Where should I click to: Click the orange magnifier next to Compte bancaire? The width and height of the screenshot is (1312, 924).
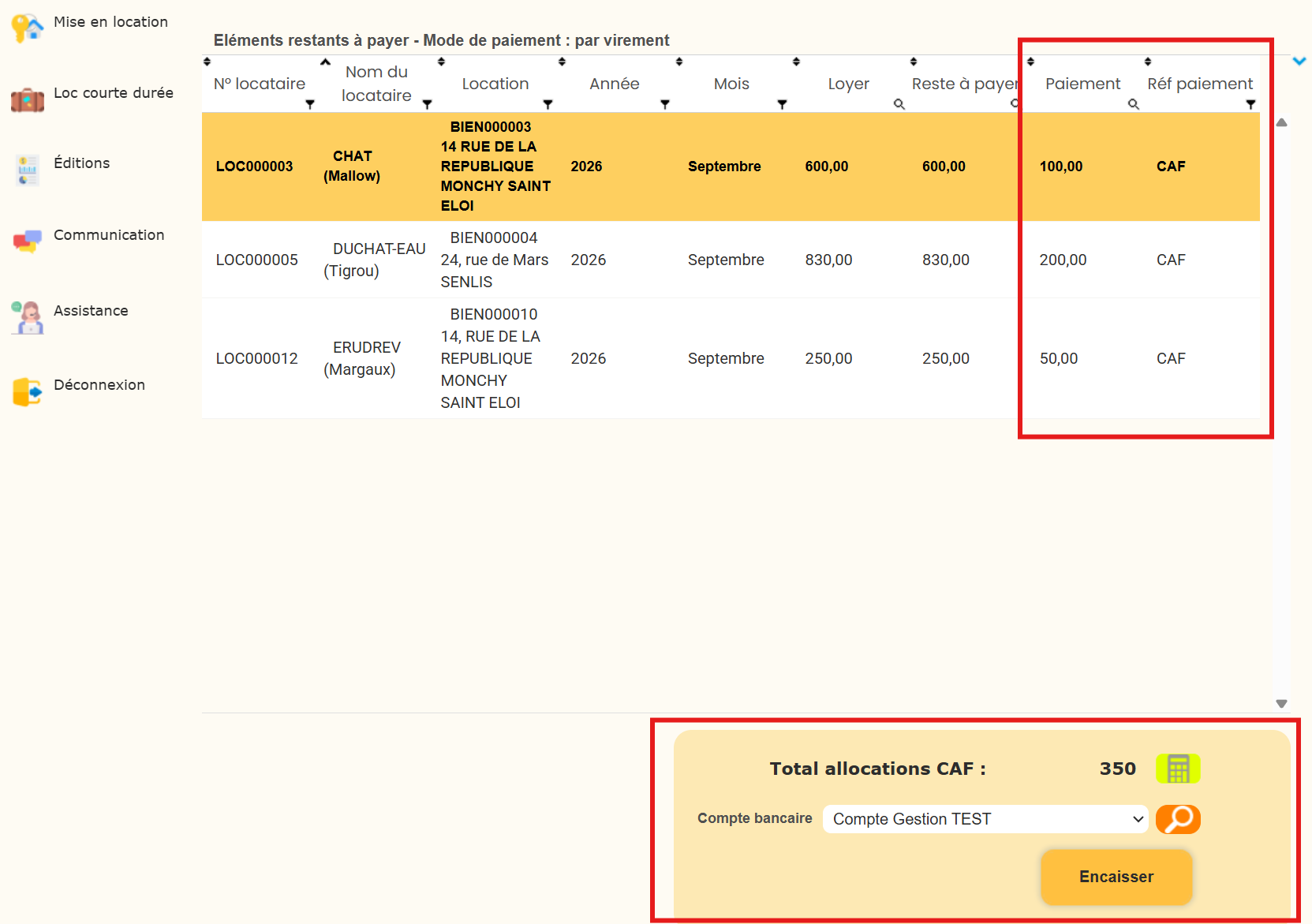coord(1178,819)
